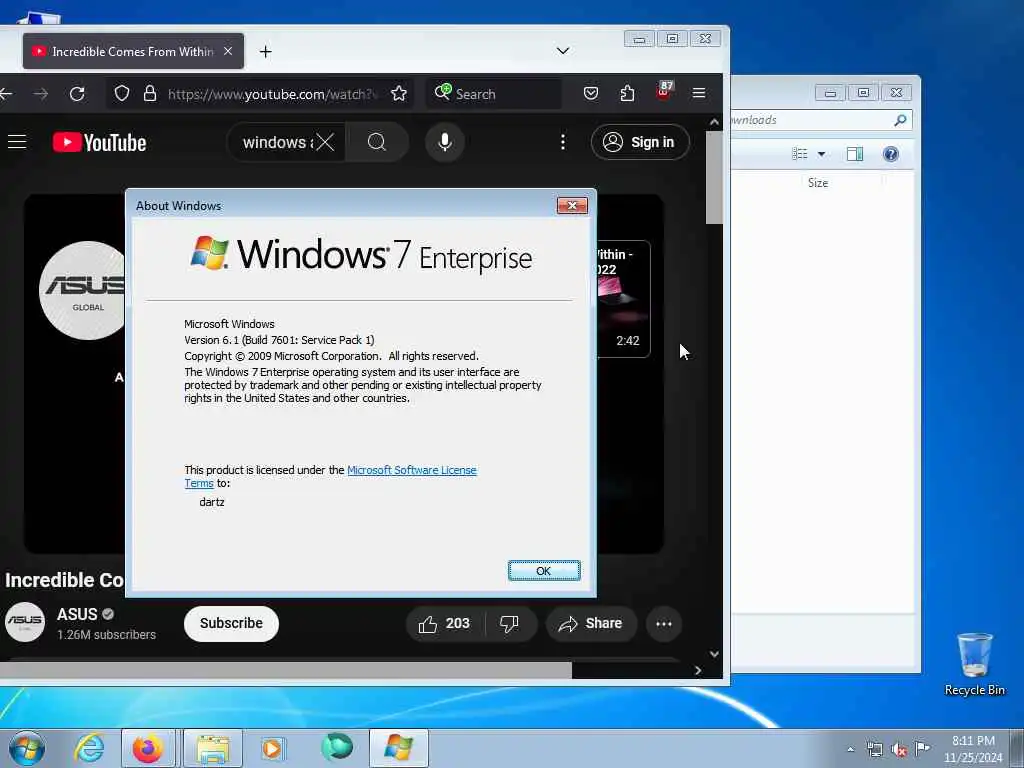The width and height of the screenshot is (1024, 768).
Task: Click the YouTube search text field
Action: point(276,142)
